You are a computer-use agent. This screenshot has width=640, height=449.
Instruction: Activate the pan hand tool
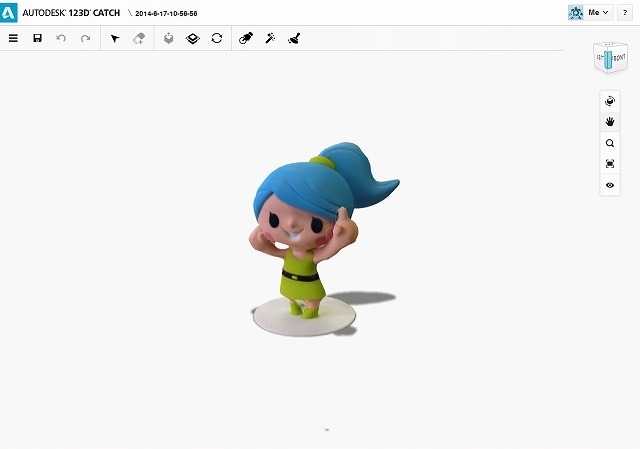click(610, 122)
